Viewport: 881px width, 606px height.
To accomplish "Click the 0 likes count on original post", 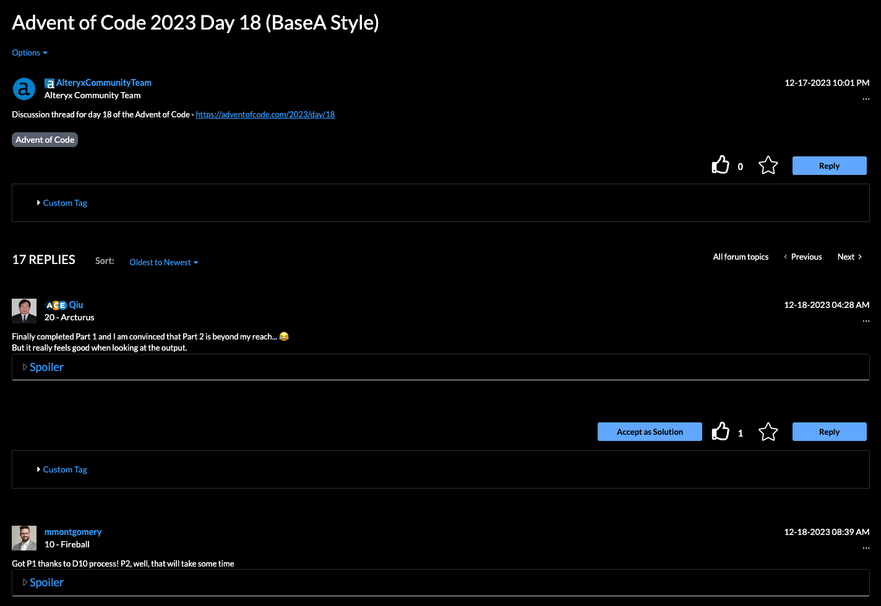I will click(x=740, y=166).
